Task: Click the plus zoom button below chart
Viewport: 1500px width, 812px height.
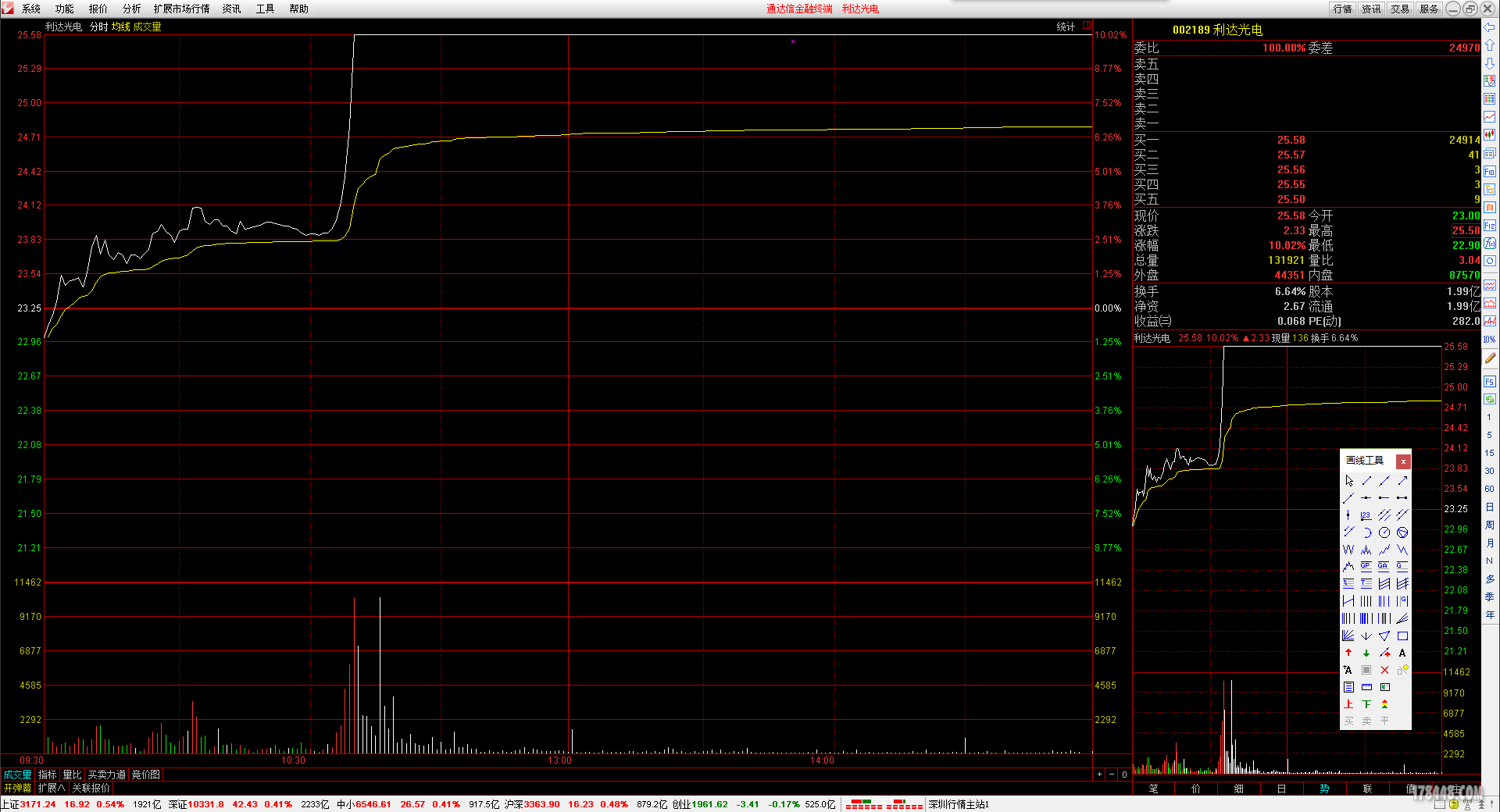Action: tap(1099, 775)
